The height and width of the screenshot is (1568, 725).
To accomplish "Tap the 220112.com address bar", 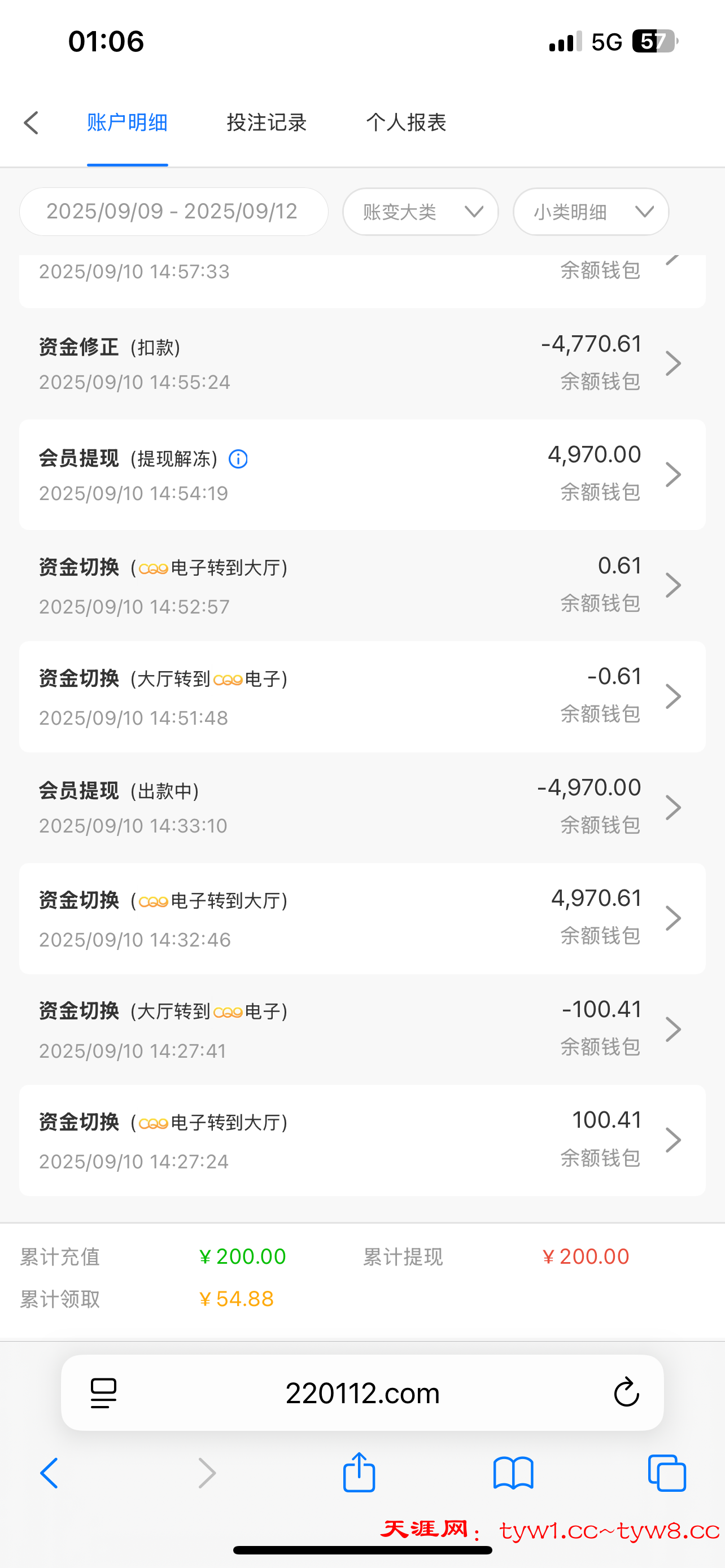I will point(362,1392).
